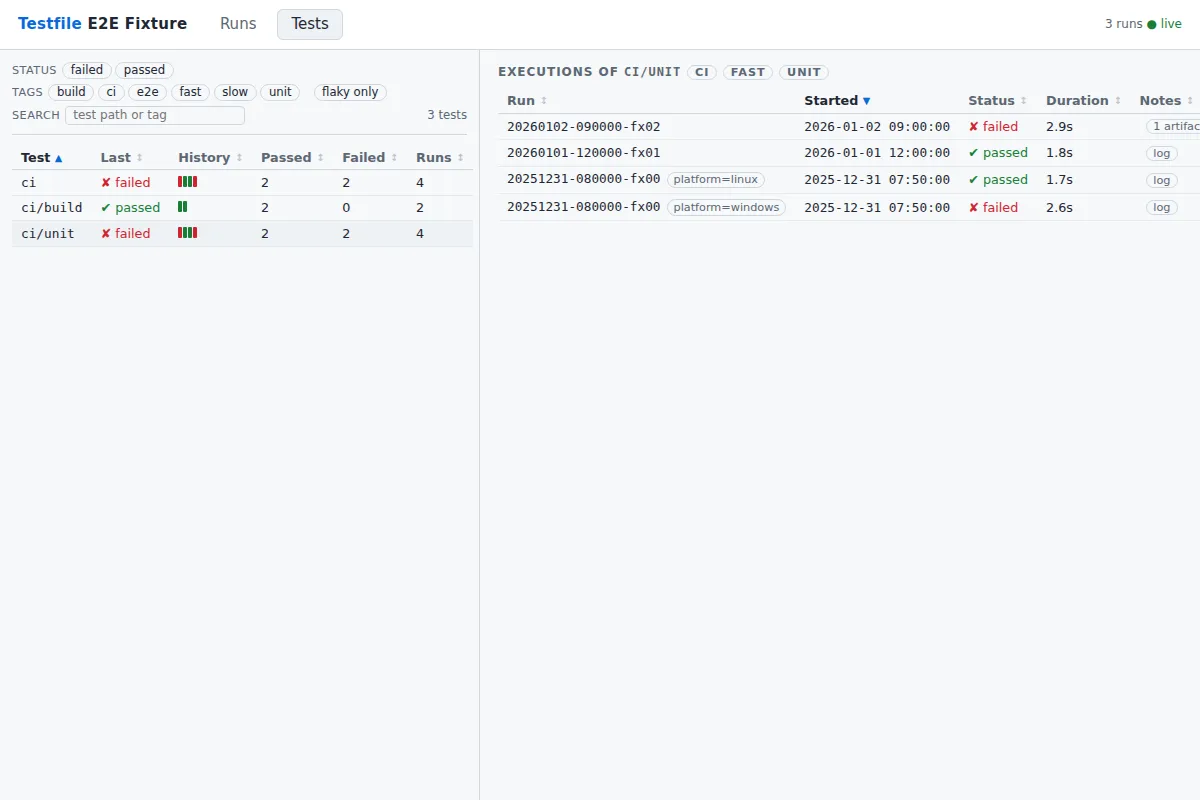Open run 20260102-090000-fx02
This screenshot has height=800, width=1200.
point(584,127)
